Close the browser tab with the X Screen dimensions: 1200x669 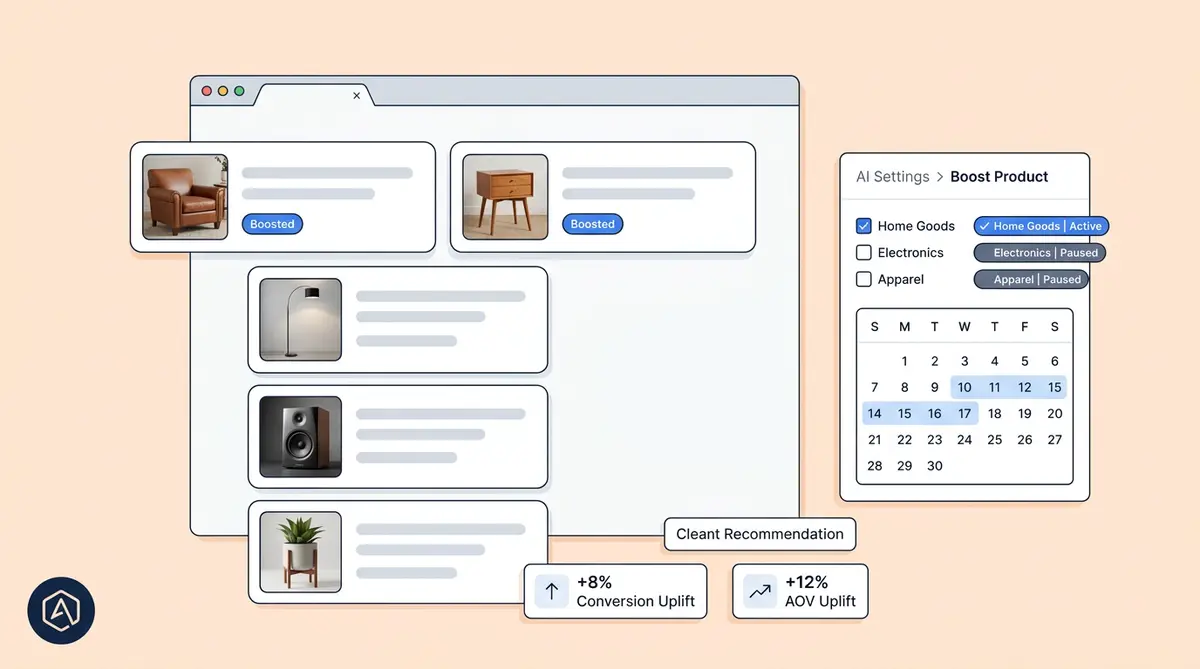pos(357,96)
